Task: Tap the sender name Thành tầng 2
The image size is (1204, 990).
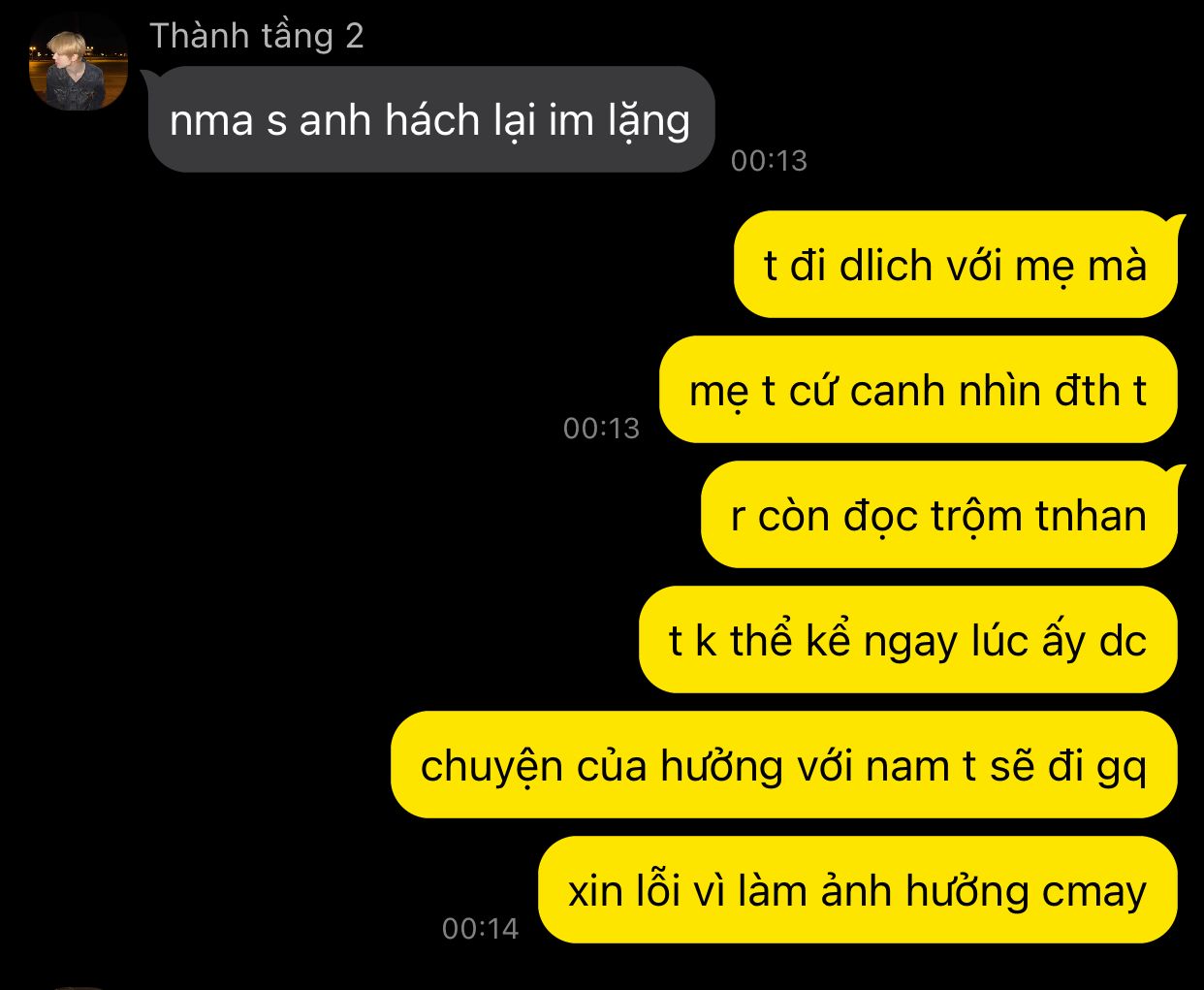Action: point(257,37)
